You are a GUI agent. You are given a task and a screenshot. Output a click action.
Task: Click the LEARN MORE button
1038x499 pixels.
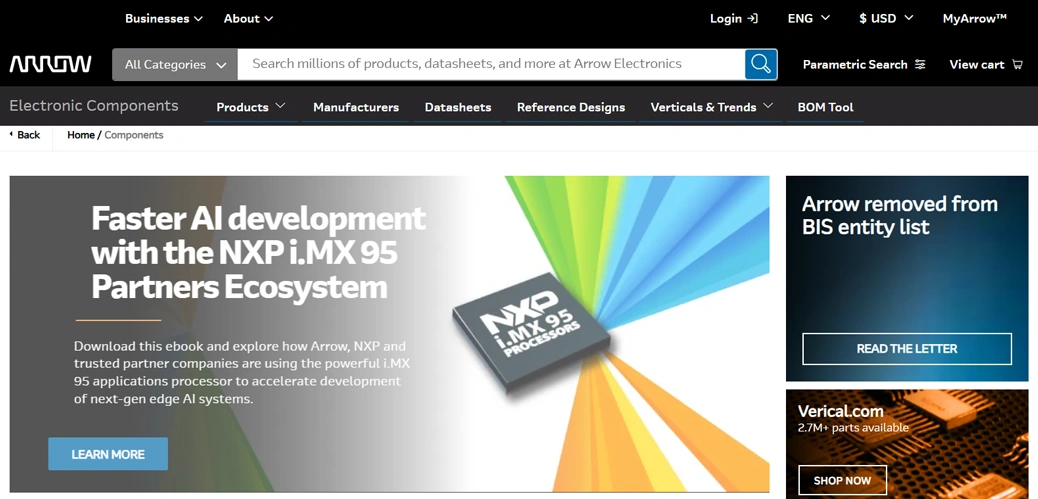tap(108, 454)
